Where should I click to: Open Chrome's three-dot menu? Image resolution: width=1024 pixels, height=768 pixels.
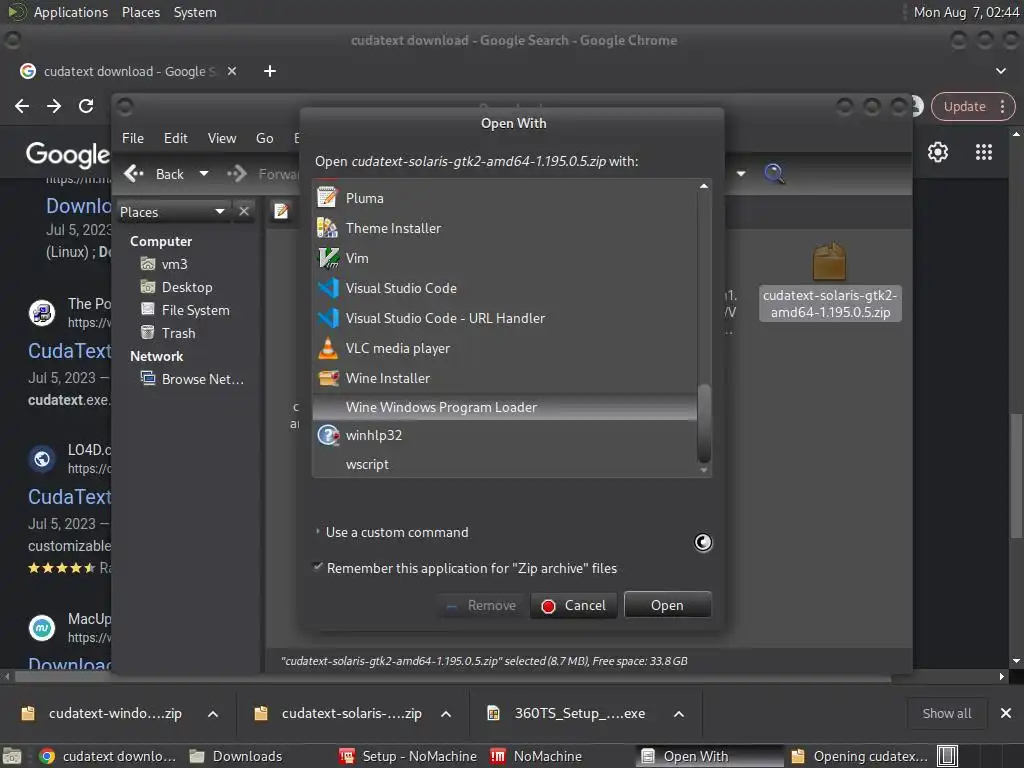[1002, 106]
